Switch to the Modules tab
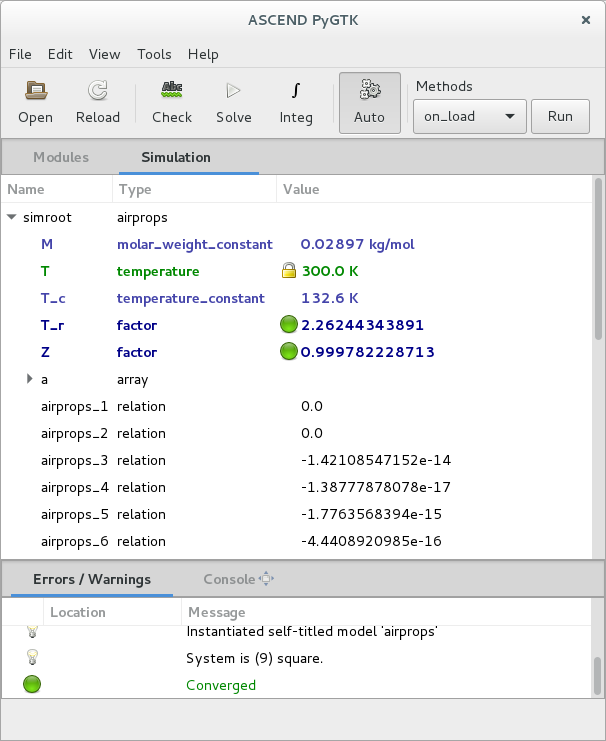Viewport: 606px width, 741px height. coord(61,157)
